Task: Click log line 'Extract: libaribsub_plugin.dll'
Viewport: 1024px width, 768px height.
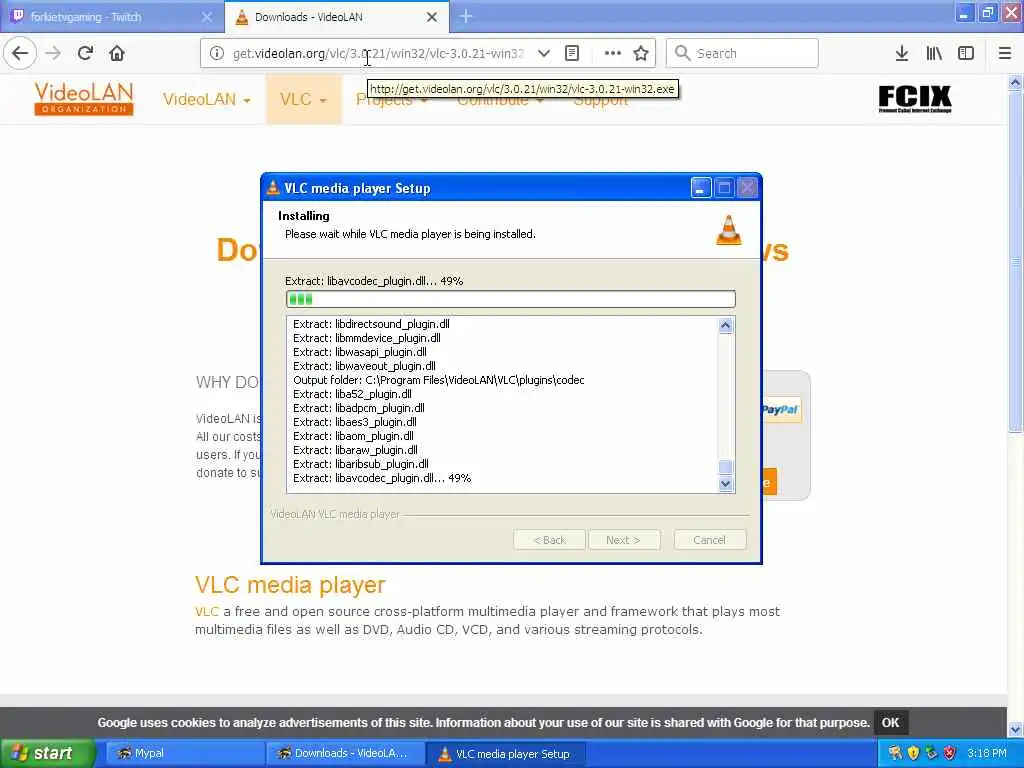Action: [361, 464]
